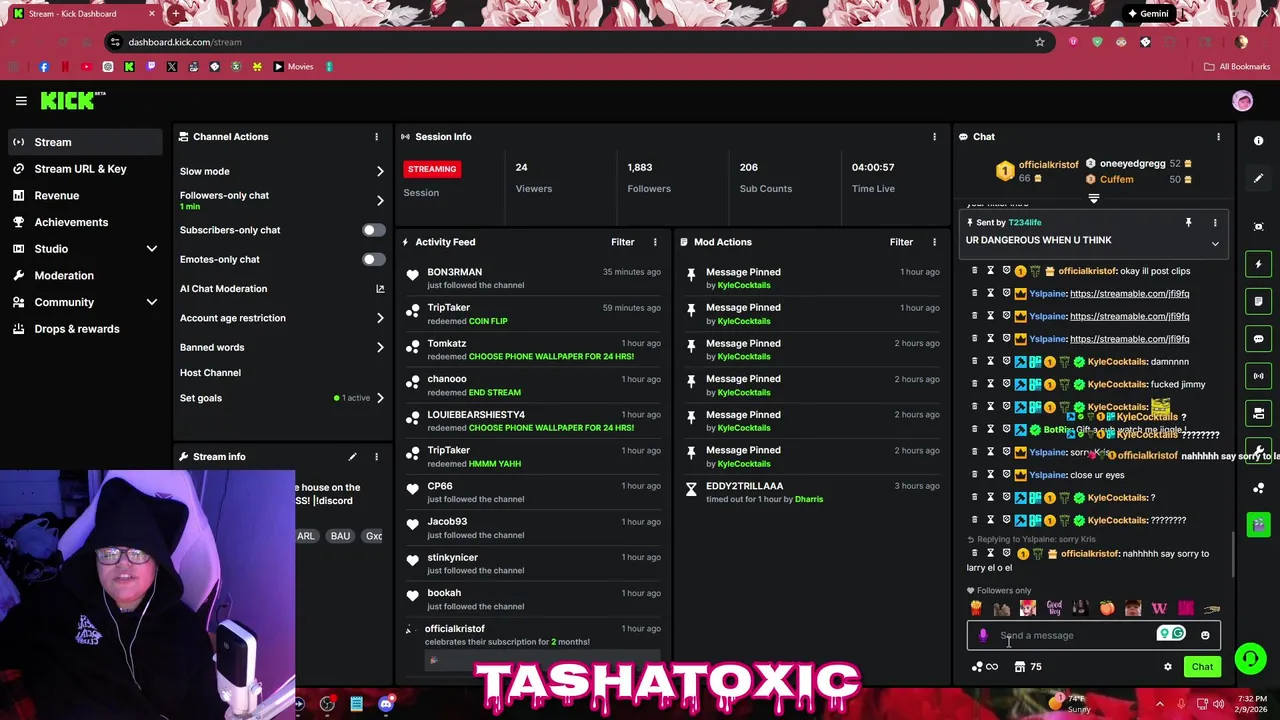Screen dimensions: 1280x720
Task: Expand Set goals option
Action: click(x=282, y=398)
